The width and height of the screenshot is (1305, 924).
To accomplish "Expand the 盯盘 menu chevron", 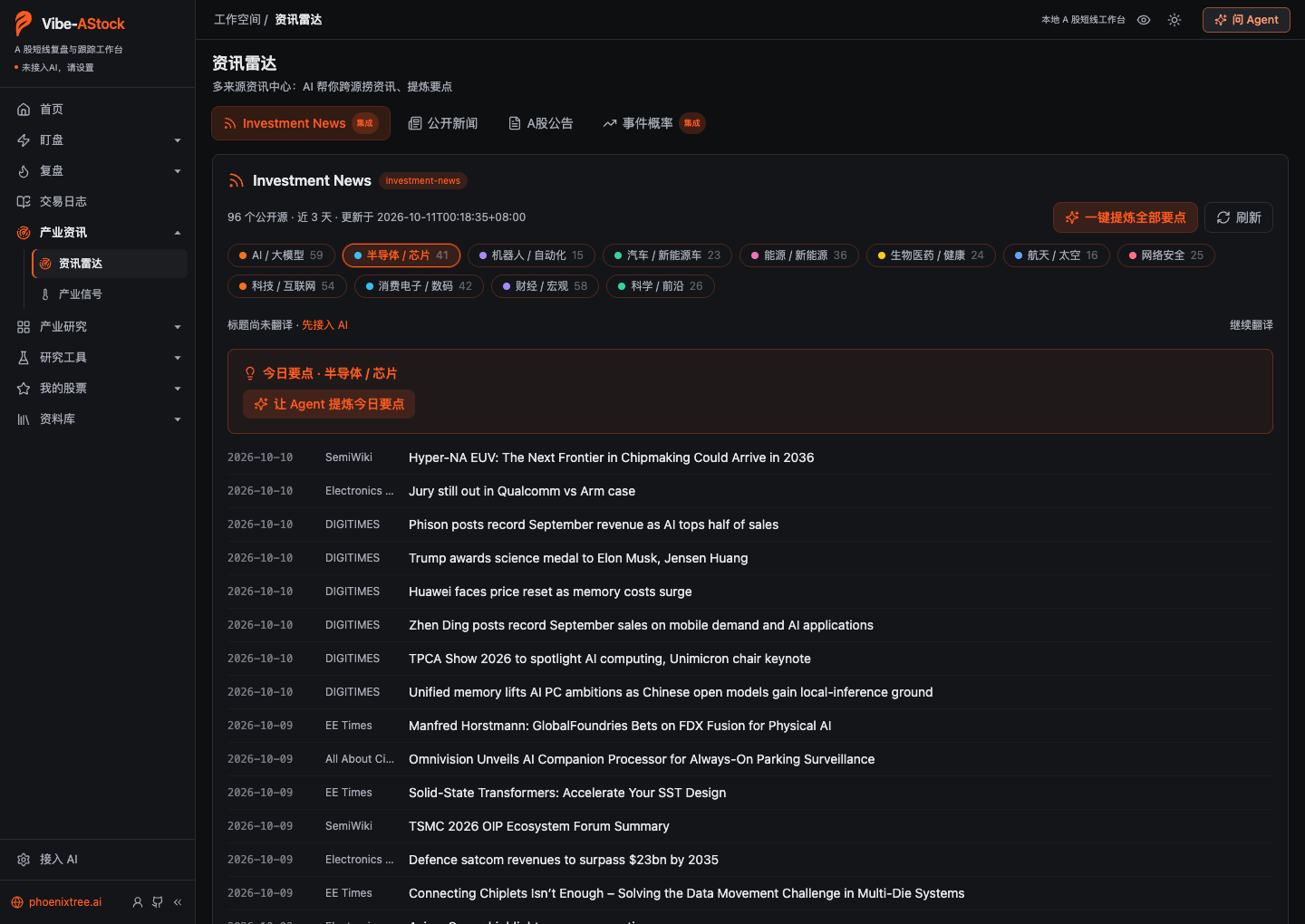I will (178, 140).
